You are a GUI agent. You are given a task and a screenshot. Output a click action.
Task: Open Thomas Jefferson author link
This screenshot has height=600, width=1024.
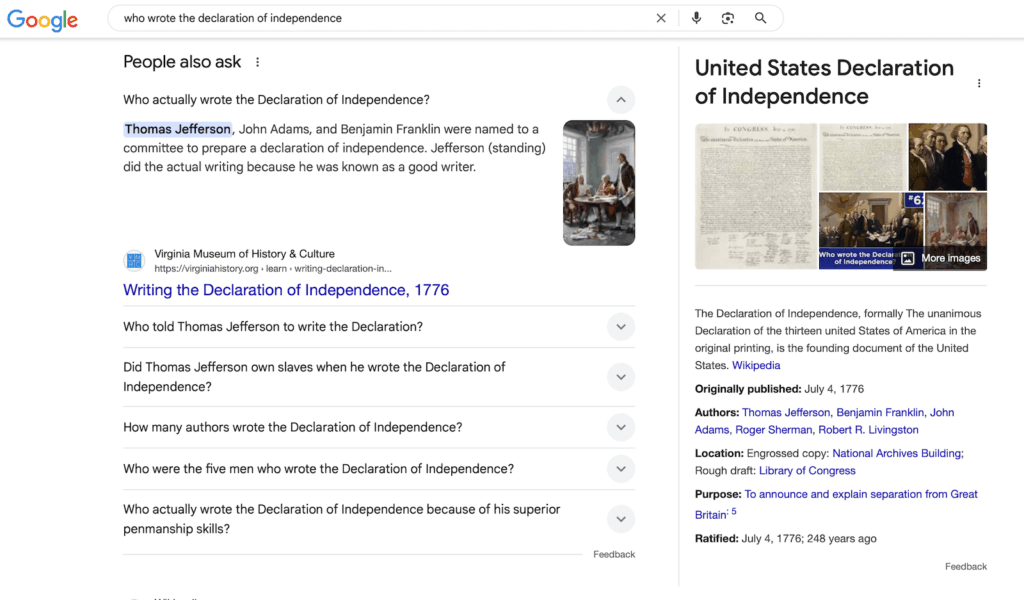point(787,412)
